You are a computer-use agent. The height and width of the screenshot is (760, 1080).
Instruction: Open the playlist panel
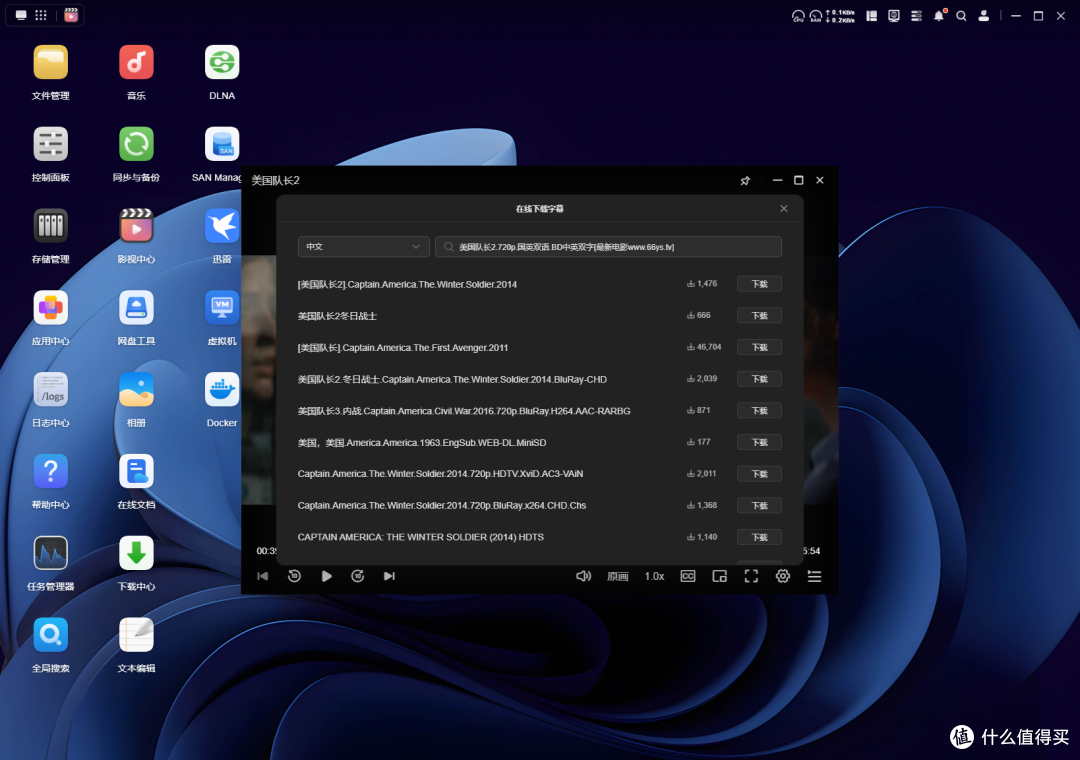tap(814, 576)
